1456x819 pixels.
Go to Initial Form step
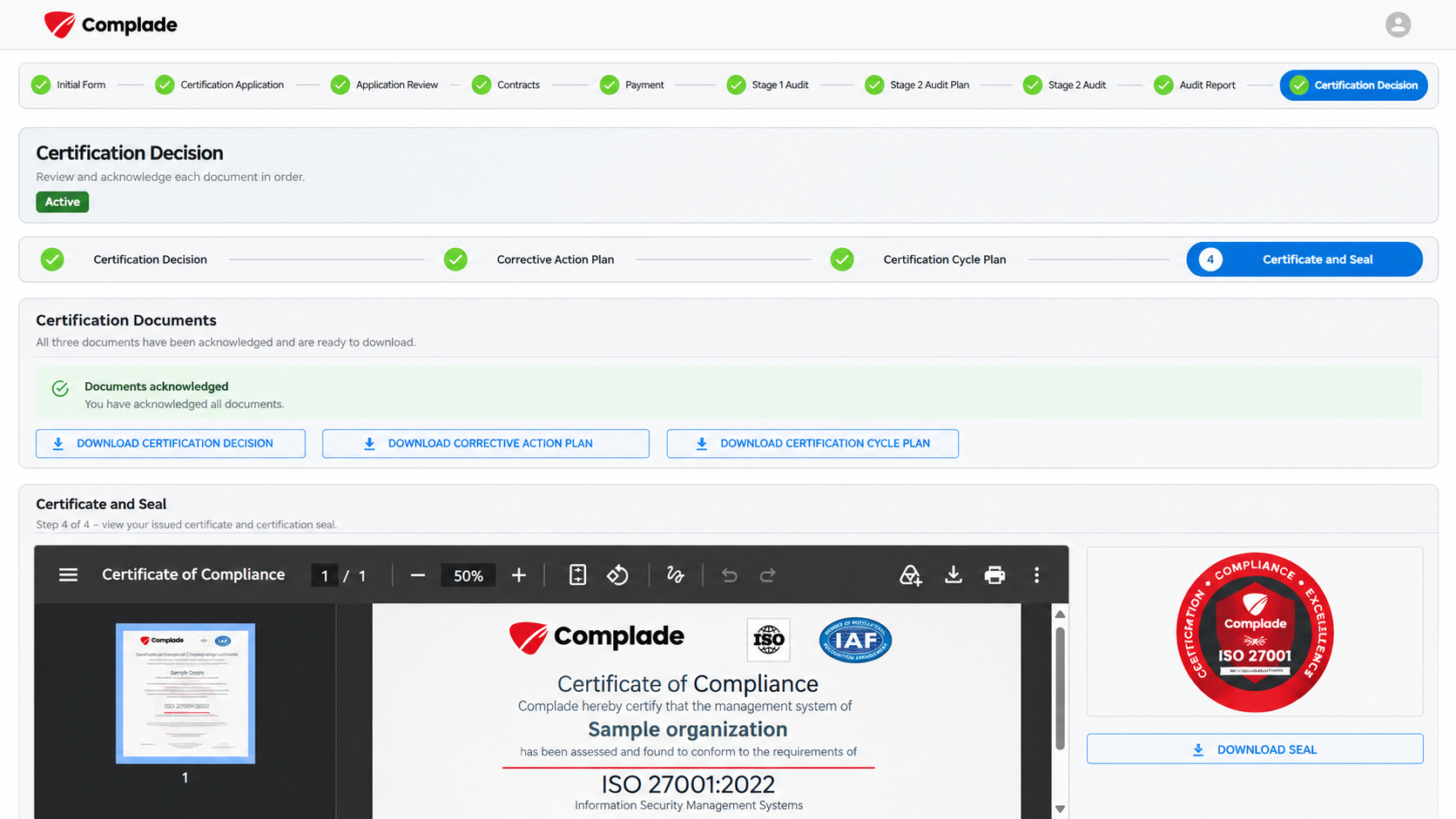click(69, 84)
